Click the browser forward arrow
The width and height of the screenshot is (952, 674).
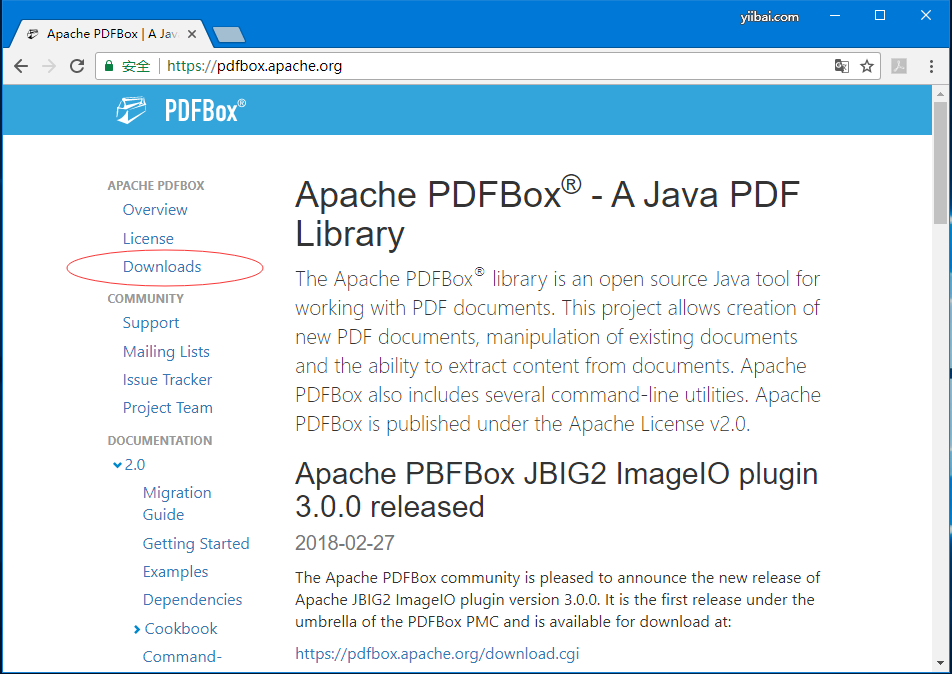click(49, 66)
